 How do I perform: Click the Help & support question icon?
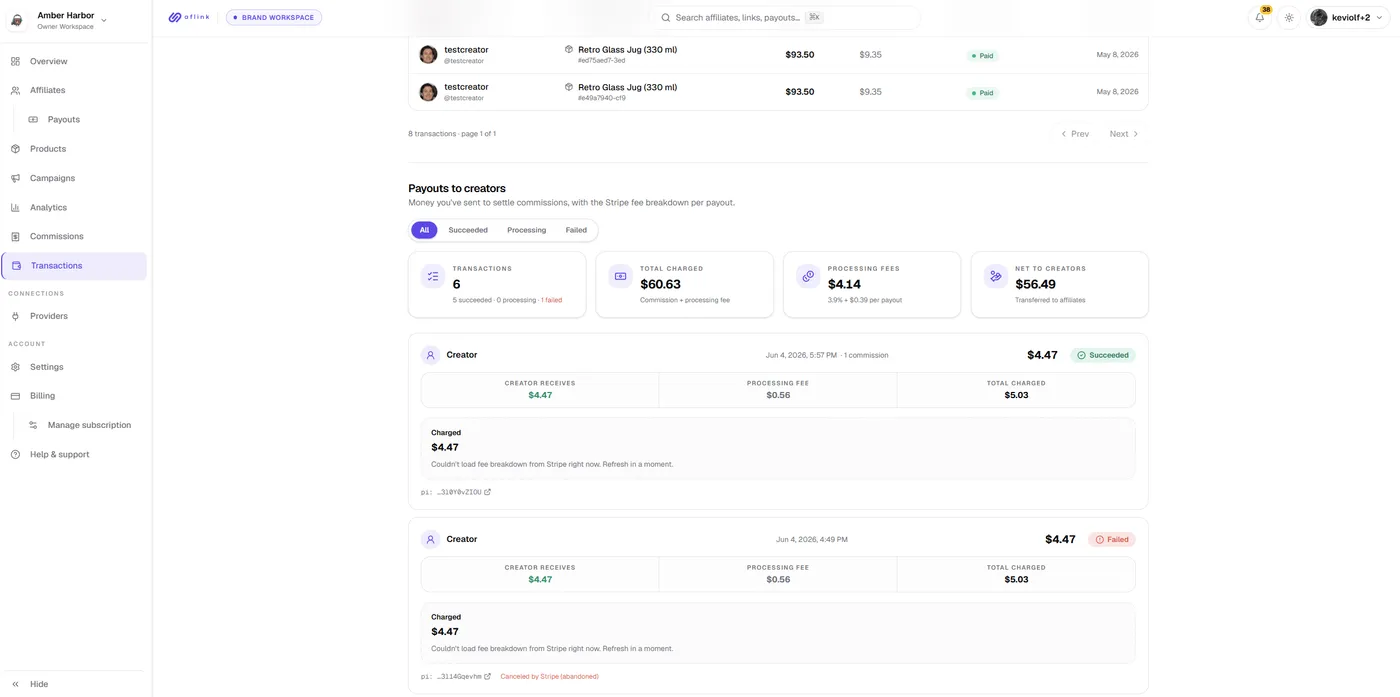point(15,454)
